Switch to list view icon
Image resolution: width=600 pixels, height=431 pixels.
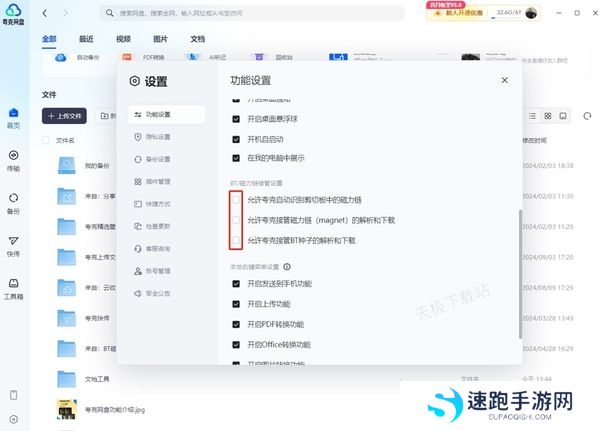[532, 116]
